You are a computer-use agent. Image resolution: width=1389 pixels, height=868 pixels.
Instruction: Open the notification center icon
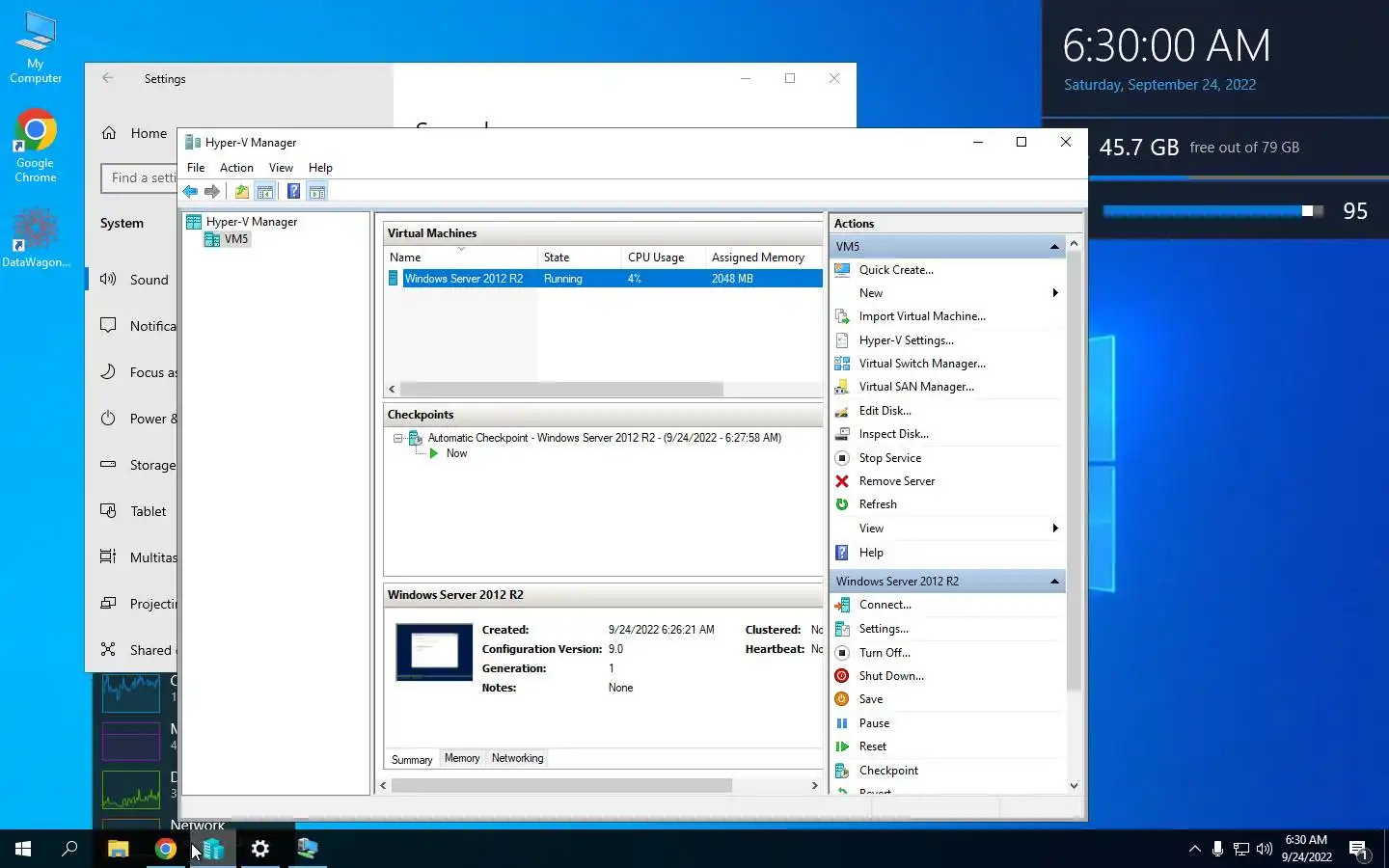click(x=1359, y=850)
